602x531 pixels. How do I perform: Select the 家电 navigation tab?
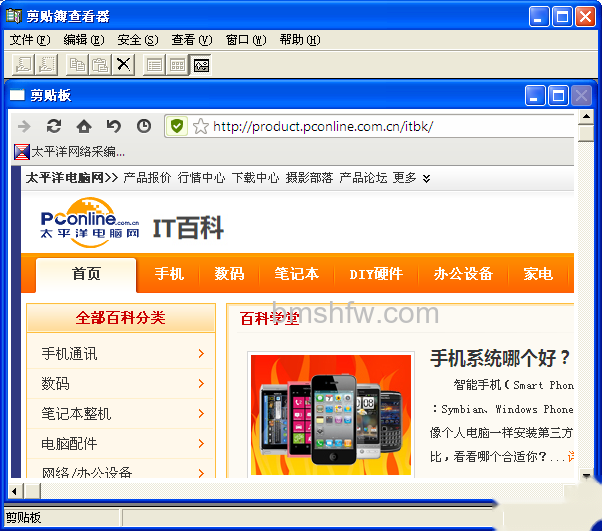point(538,274)
